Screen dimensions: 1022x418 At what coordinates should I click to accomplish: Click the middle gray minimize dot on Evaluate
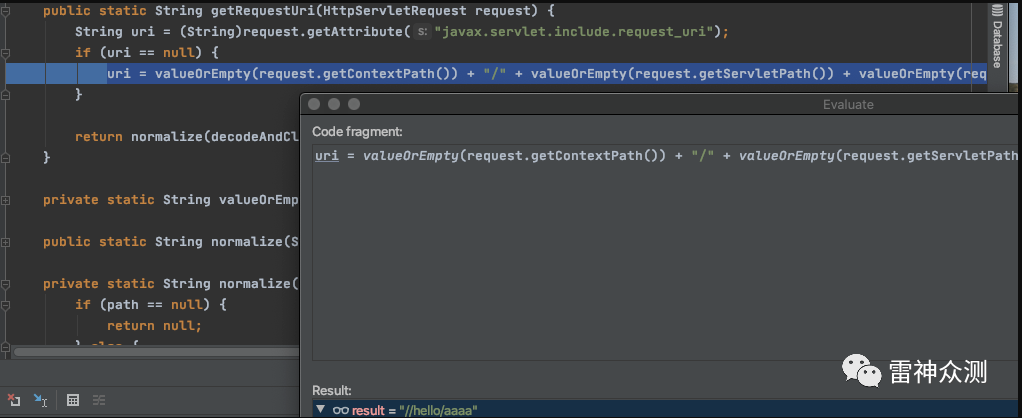click(334, 104)
